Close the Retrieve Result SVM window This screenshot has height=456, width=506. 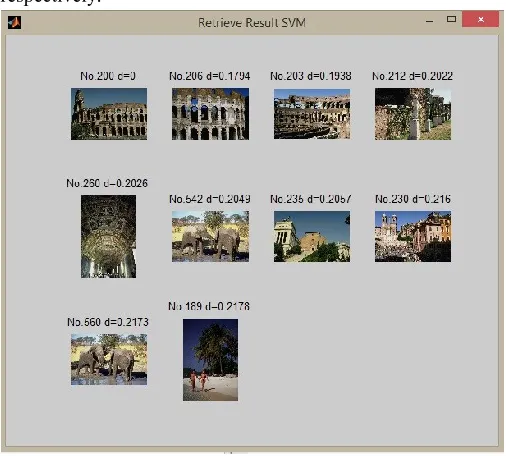480,19
